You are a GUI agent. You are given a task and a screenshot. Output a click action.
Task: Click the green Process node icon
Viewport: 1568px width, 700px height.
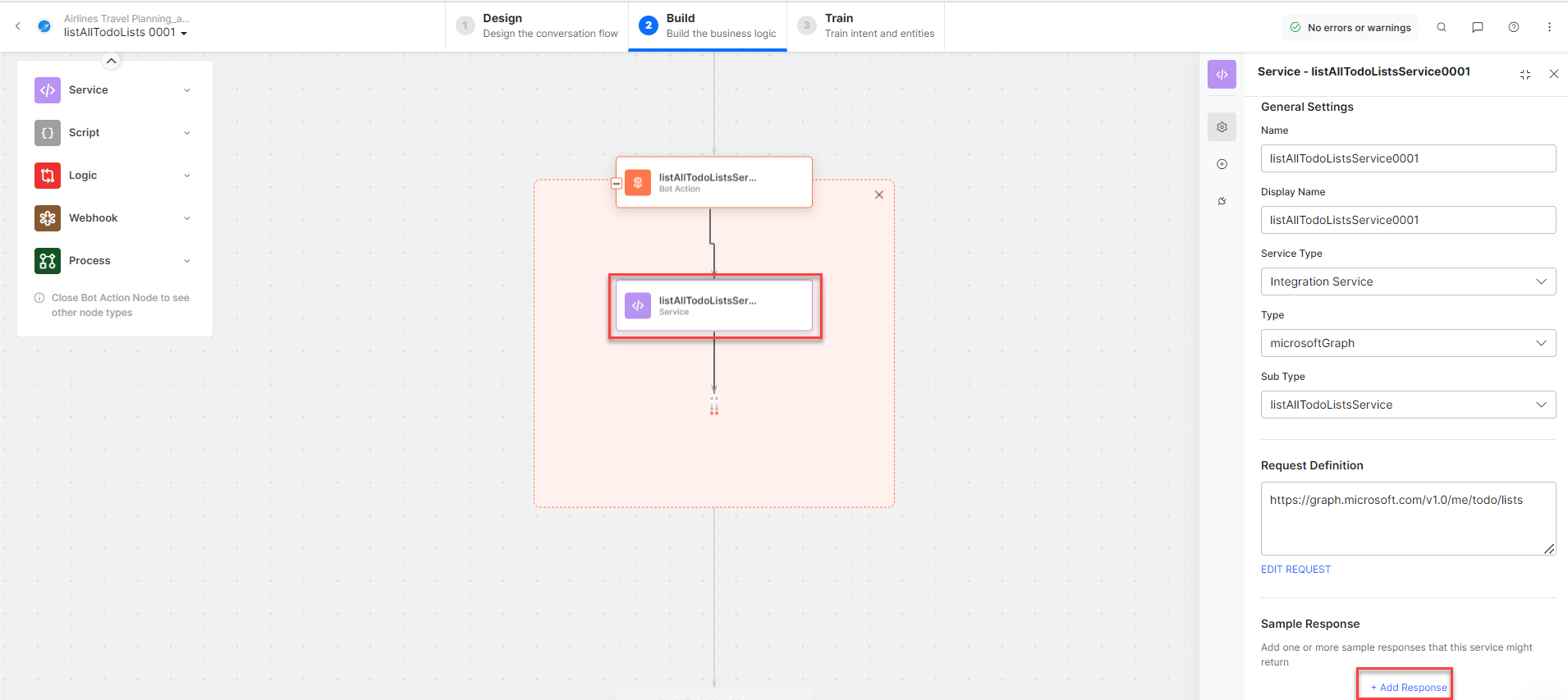[x=48, y=261]
